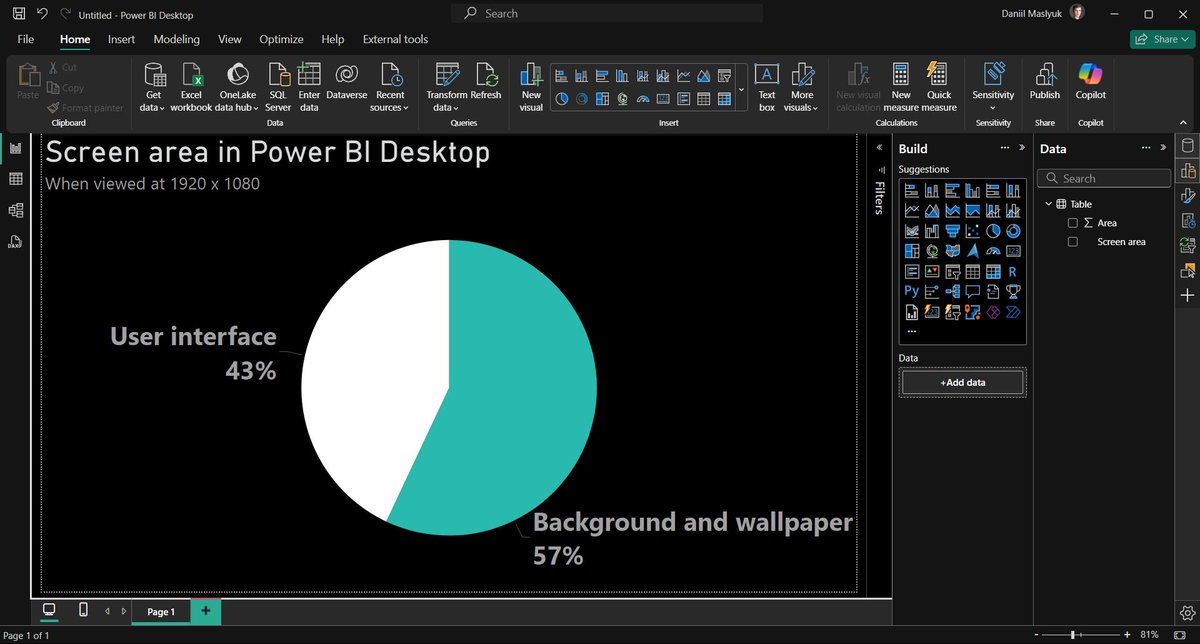Click the +Add data button

tap(962, 382)
